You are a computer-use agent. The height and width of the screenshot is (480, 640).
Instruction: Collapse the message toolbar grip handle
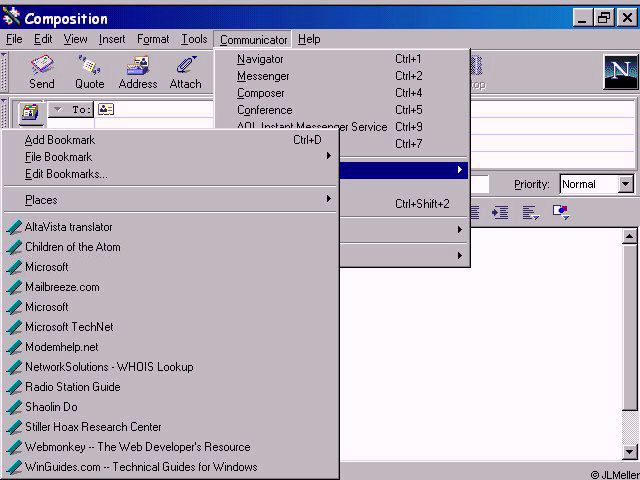point(4,72)
